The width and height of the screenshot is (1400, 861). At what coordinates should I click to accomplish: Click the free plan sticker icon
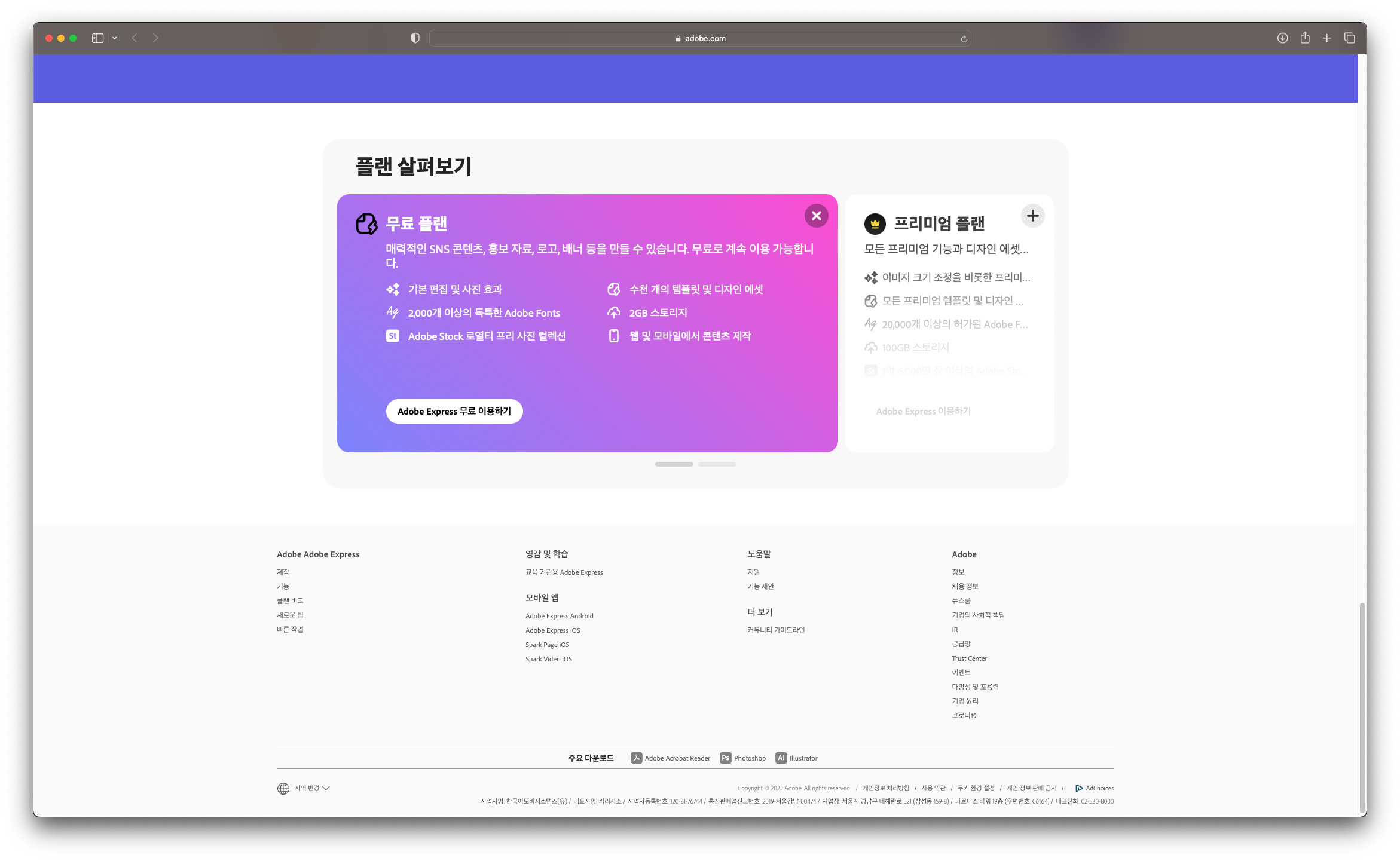pos(366,224)
